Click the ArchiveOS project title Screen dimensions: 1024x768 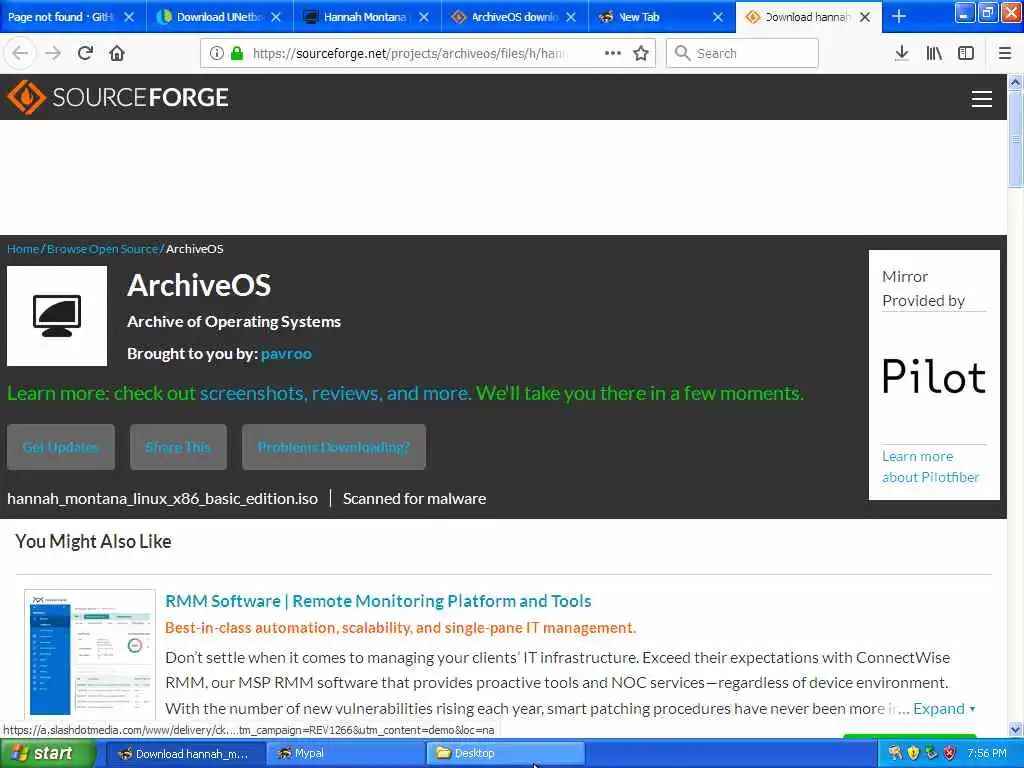(x=199, y=285)
